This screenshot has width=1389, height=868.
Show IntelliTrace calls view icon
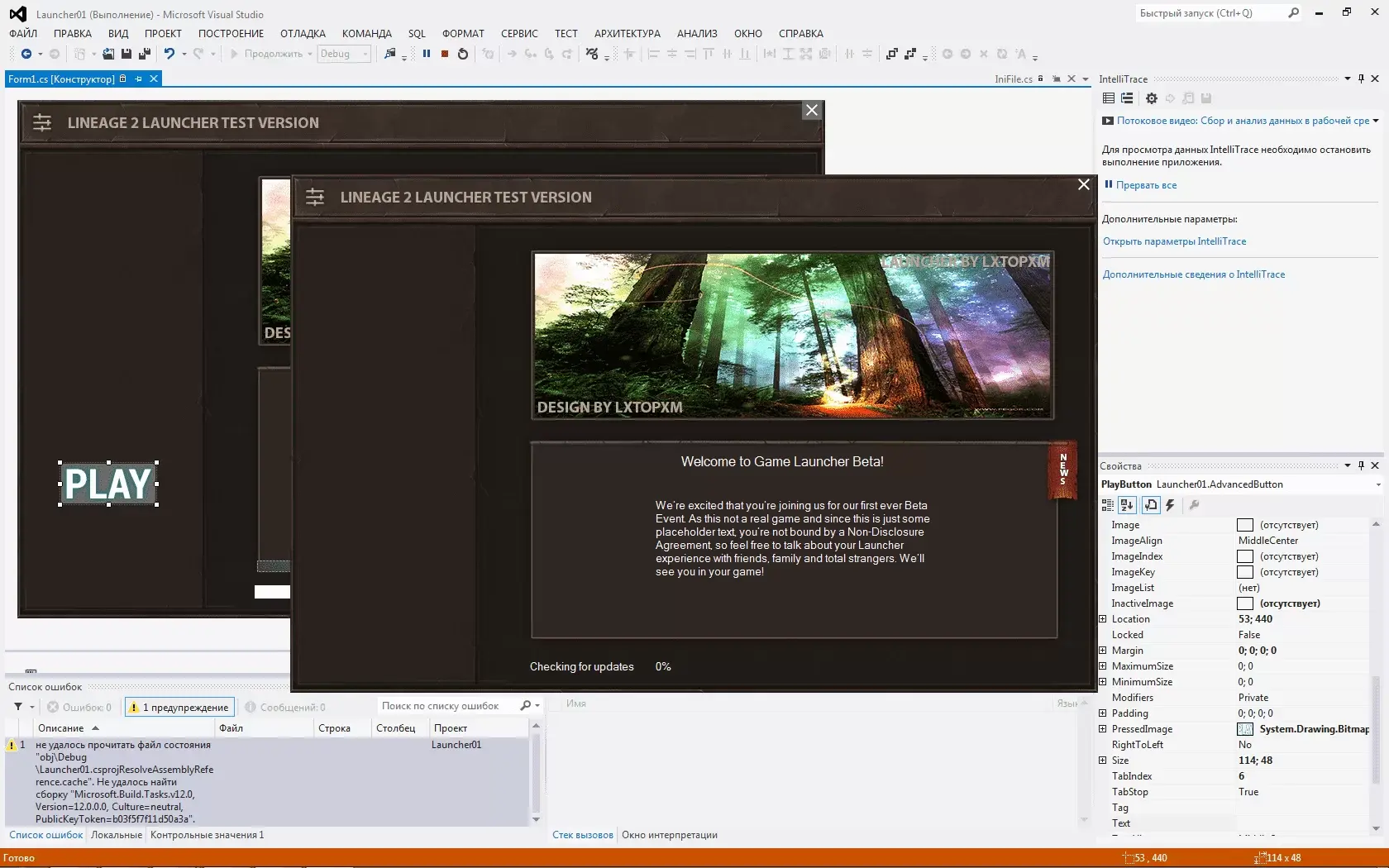1127,98
